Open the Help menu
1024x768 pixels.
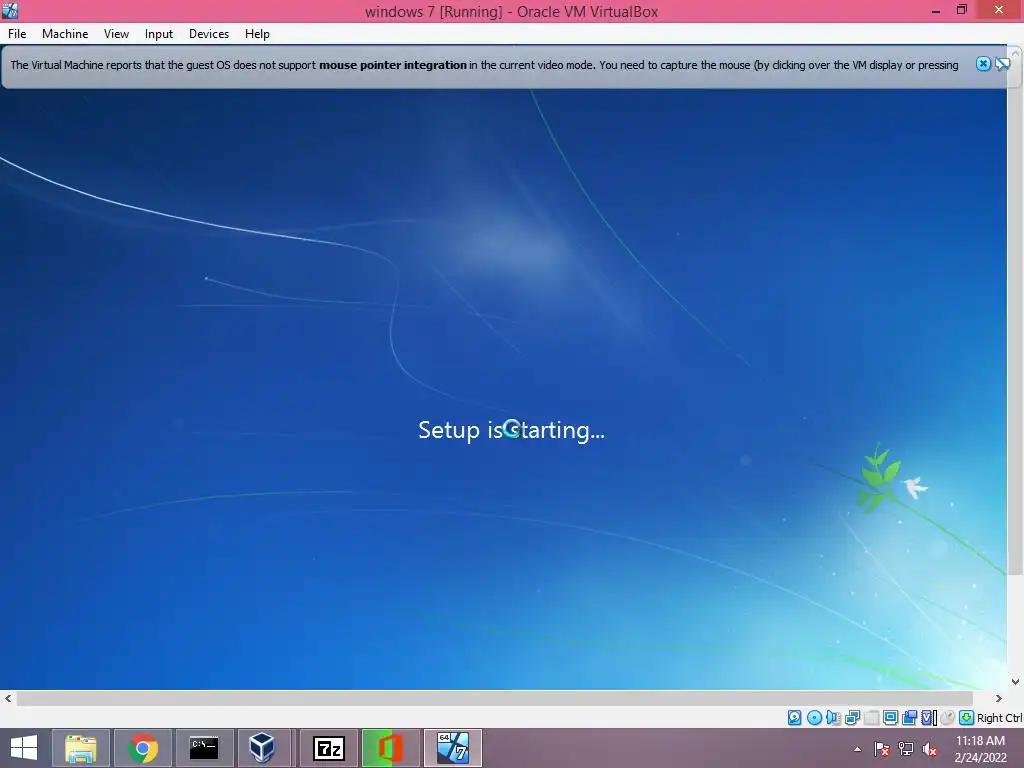point(257,34)
